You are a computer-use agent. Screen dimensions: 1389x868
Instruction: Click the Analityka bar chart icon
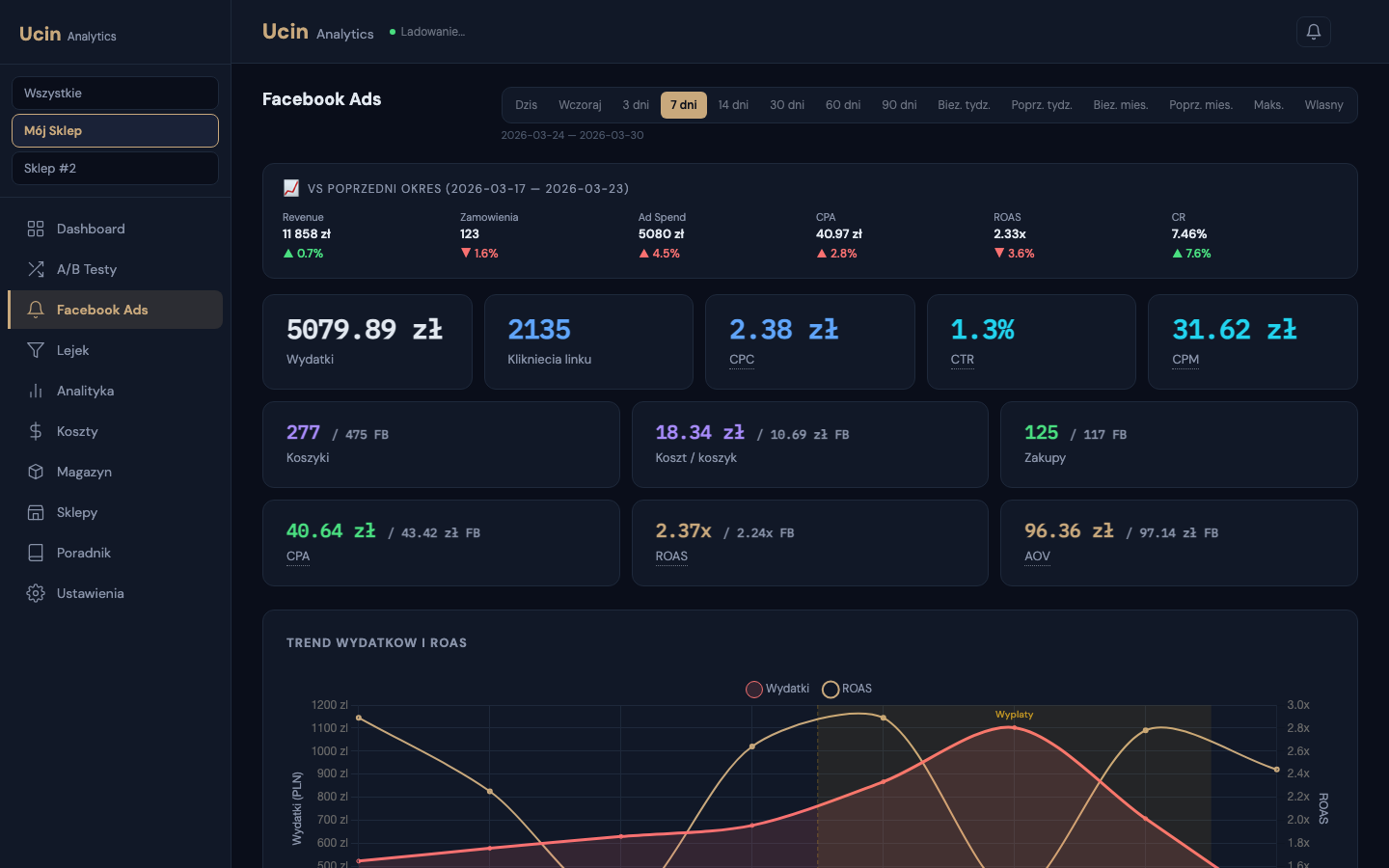tap(36, 391)
